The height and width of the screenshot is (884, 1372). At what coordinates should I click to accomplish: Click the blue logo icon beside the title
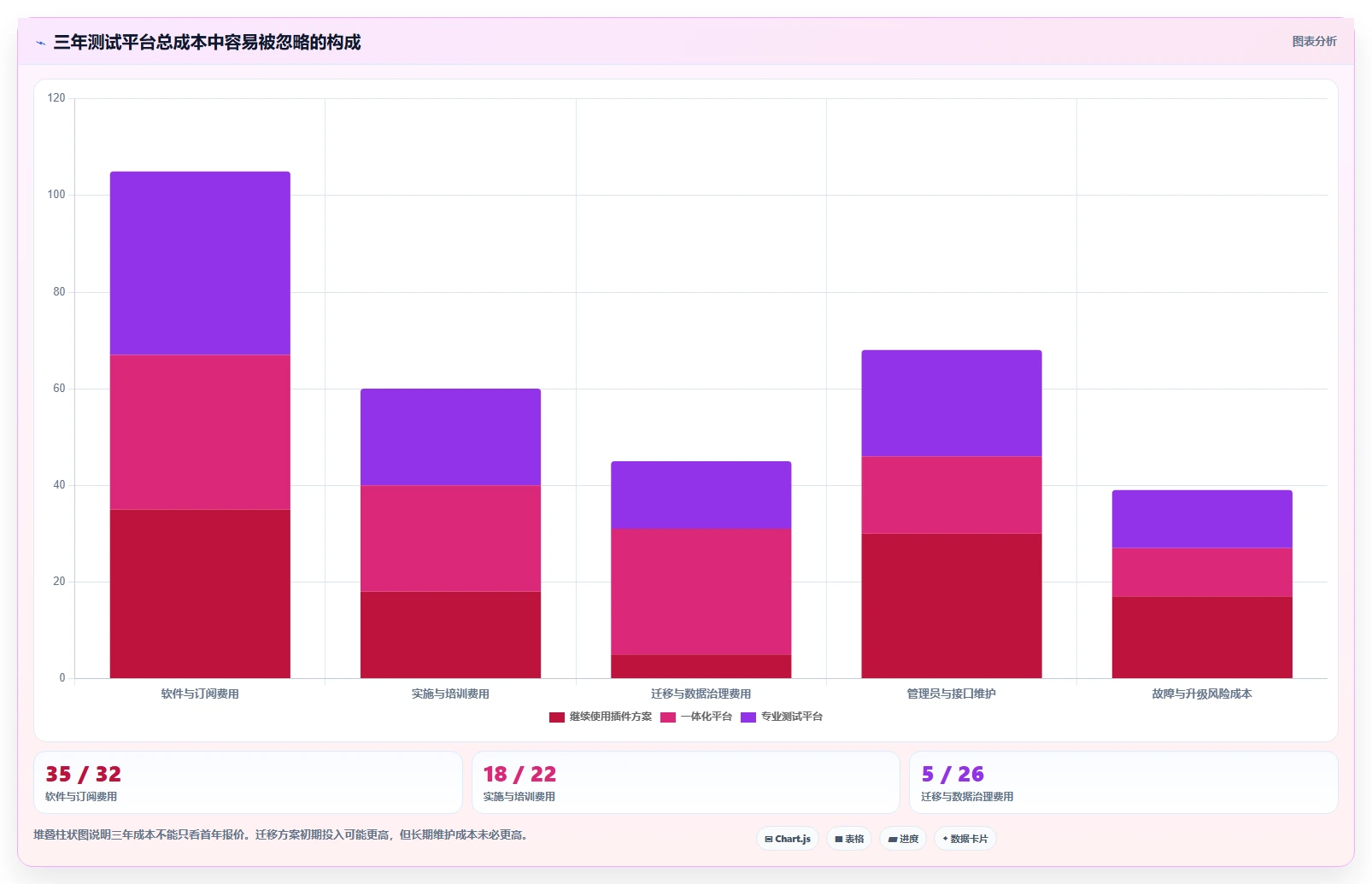tap(40, 43)
